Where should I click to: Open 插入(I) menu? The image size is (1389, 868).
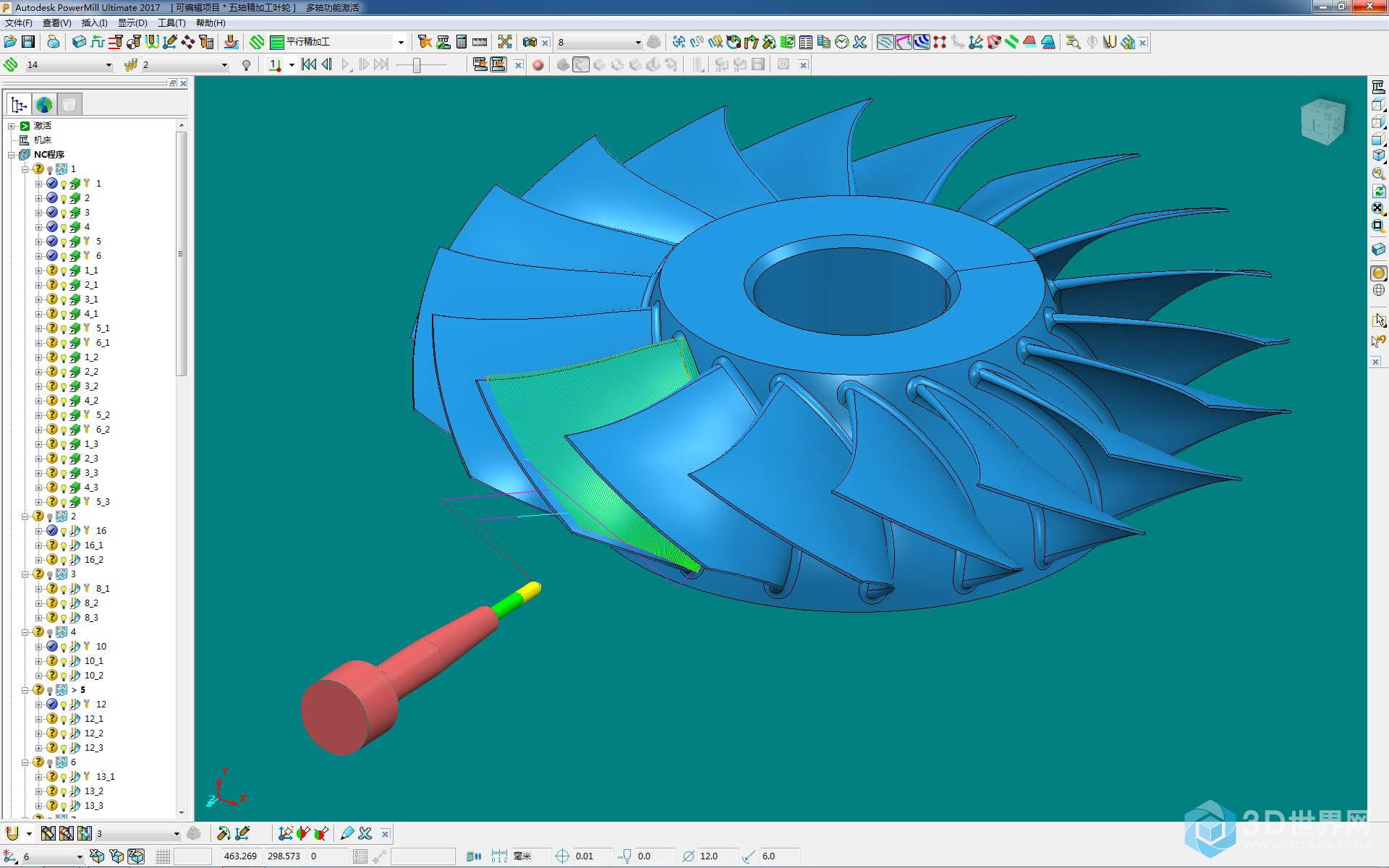94,23
